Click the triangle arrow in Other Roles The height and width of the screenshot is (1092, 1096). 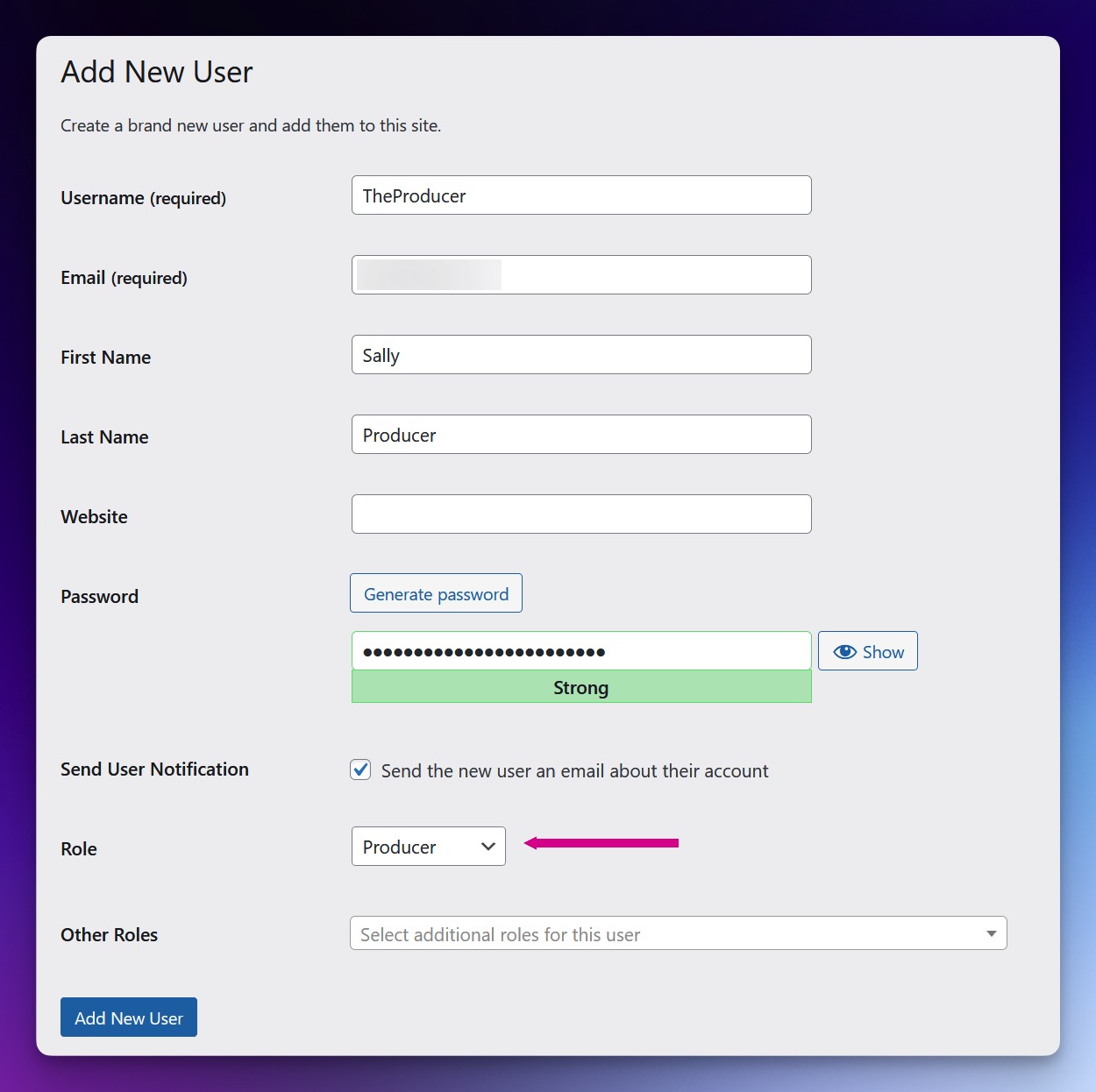tap(991, 933)
